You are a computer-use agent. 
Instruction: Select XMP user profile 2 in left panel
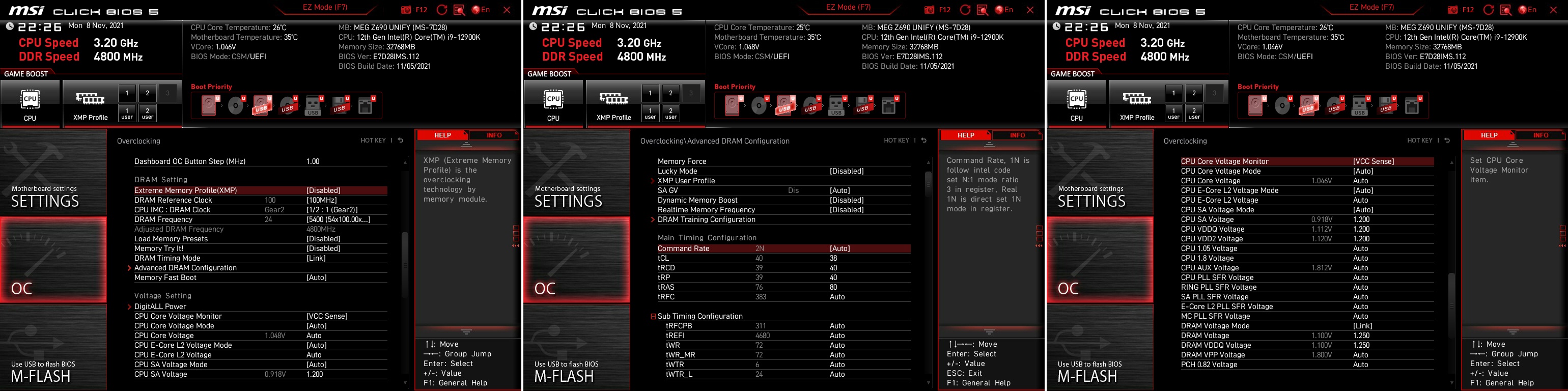(147, 114)
